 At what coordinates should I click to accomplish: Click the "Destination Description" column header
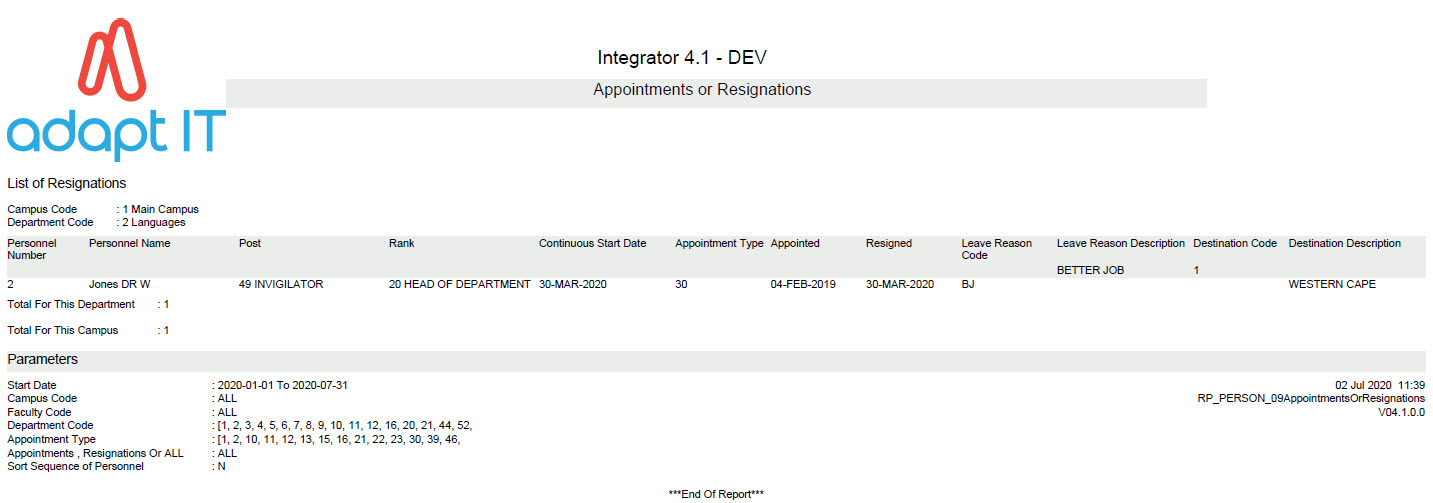point(1345,243)
